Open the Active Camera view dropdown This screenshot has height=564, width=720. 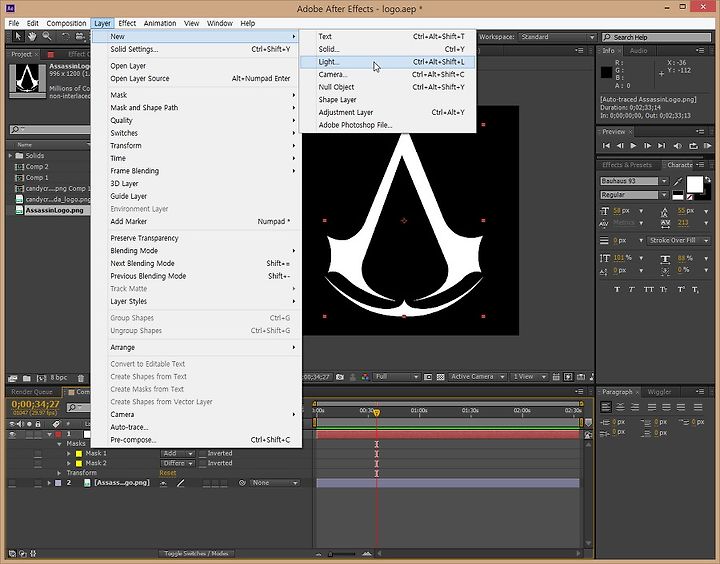coord(477,377)
